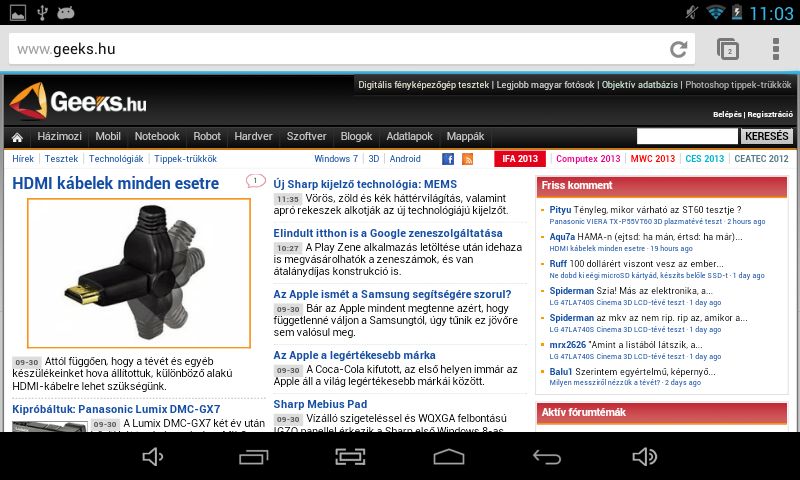
Task: Open the Robot menu
Action: (x=207, y=137)
